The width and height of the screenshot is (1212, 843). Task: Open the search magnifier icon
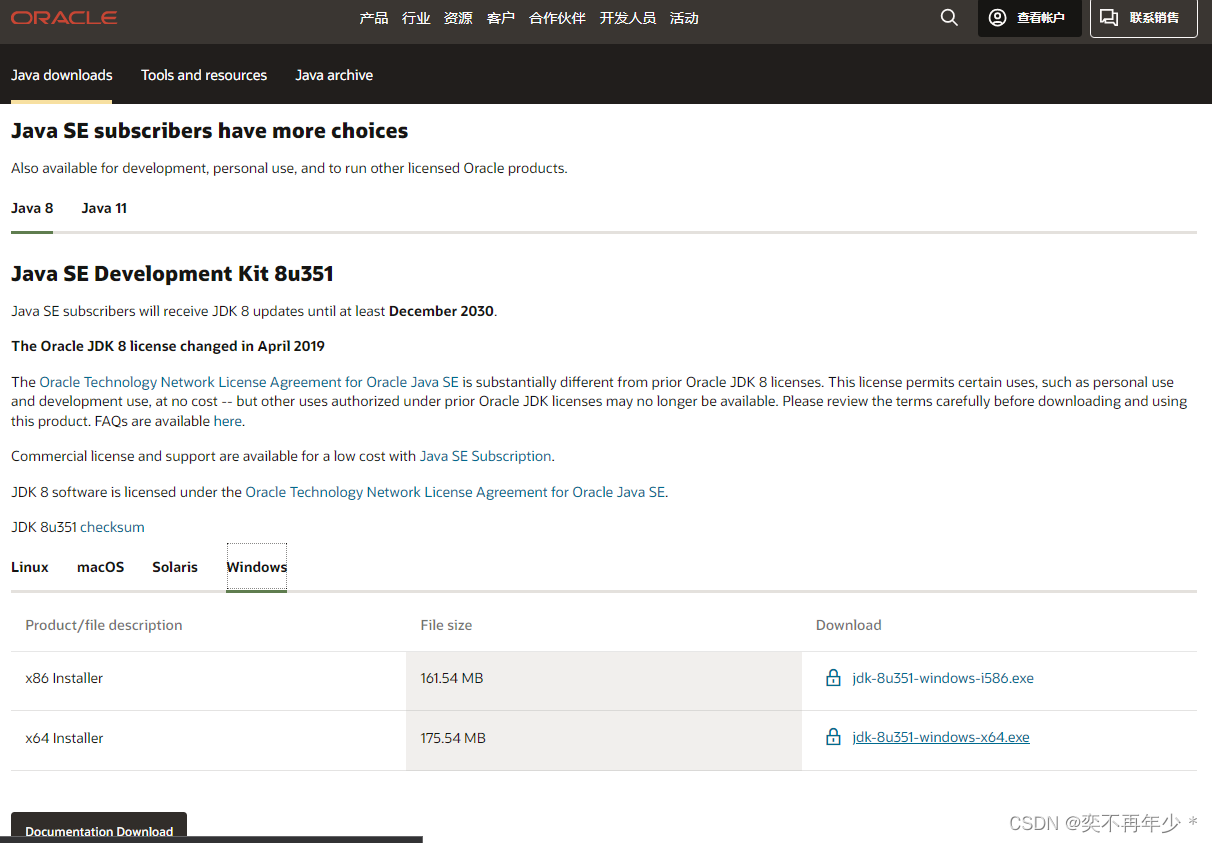coord(949,18)
